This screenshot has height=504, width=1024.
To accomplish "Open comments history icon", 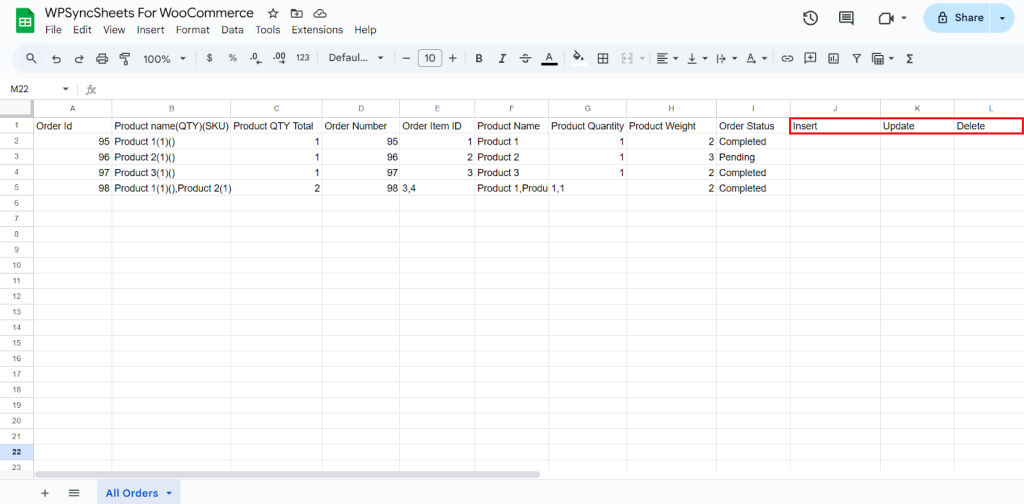I will [x=846, y=18].
